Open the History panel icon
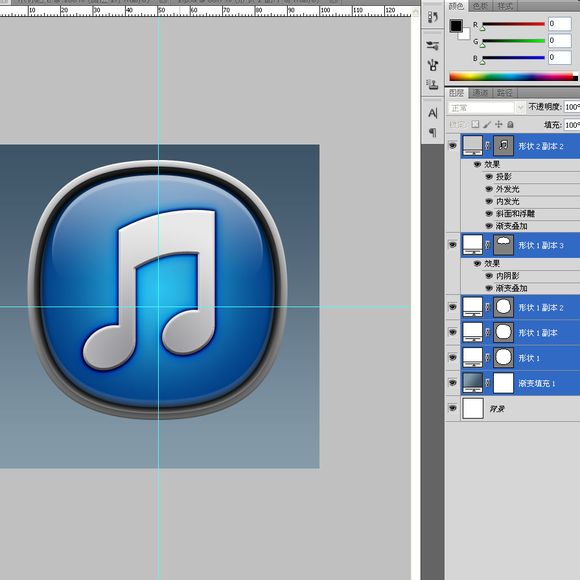Screen dimensions: 580x580 pyautogui.click(x=432, y=17)
